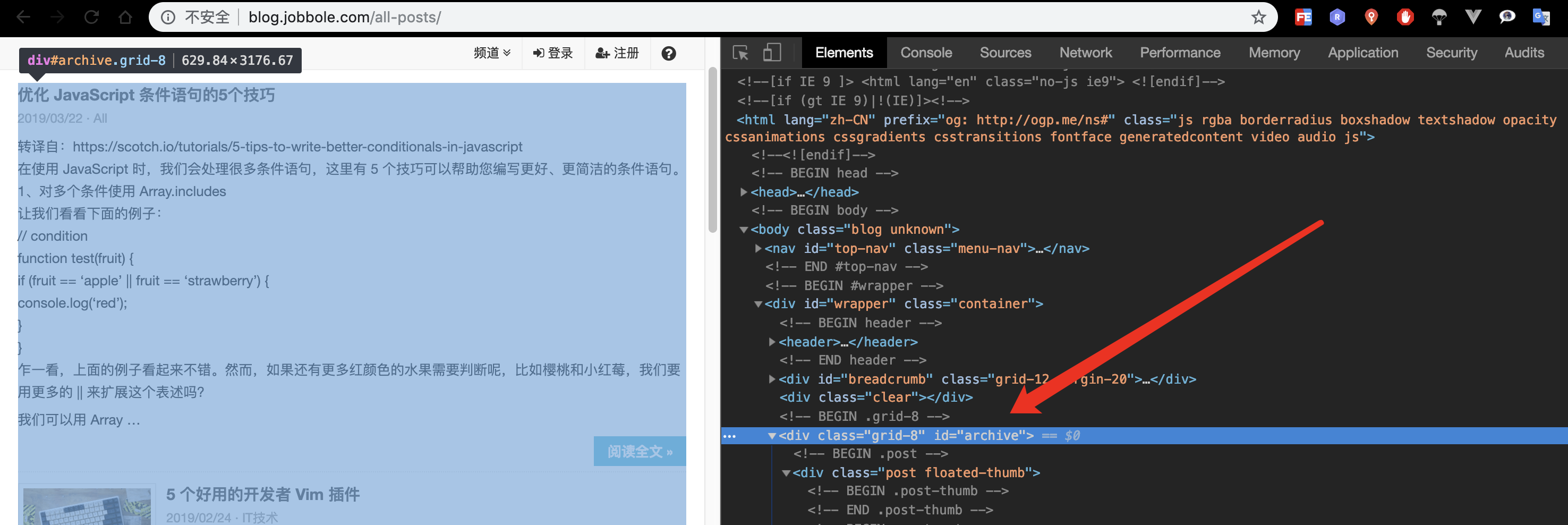
Task: Collapse the div archive grid-8 node
Action: coord(772,436)
